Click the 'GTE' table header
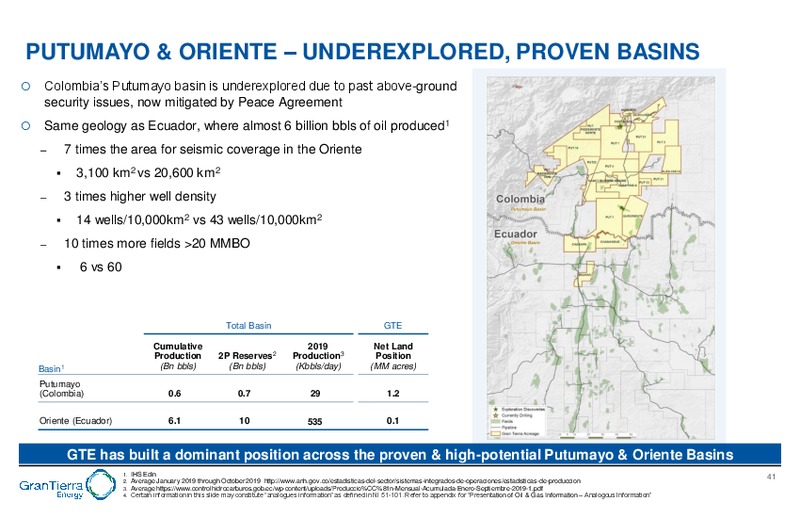Screen dimensions: 800x518 [x=392, y=326]
